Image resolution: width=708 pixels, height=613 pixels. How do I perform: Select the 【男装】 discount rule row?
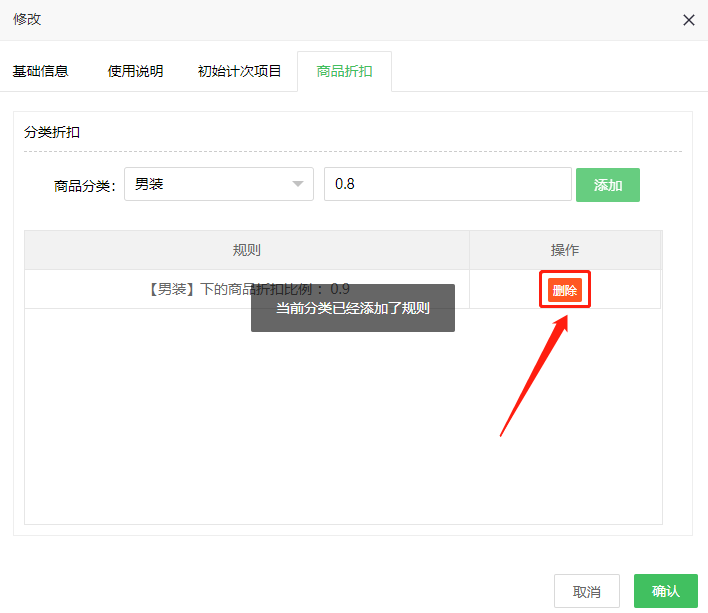coord(150,289)
